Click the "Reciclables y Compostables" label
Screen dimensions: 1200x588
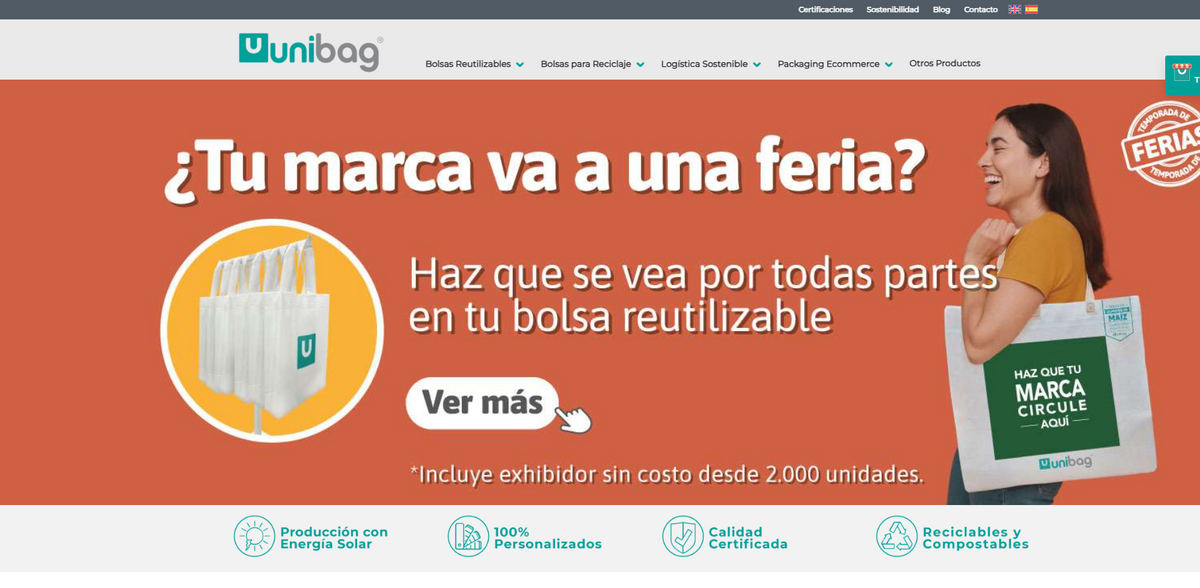pos(975,538)
